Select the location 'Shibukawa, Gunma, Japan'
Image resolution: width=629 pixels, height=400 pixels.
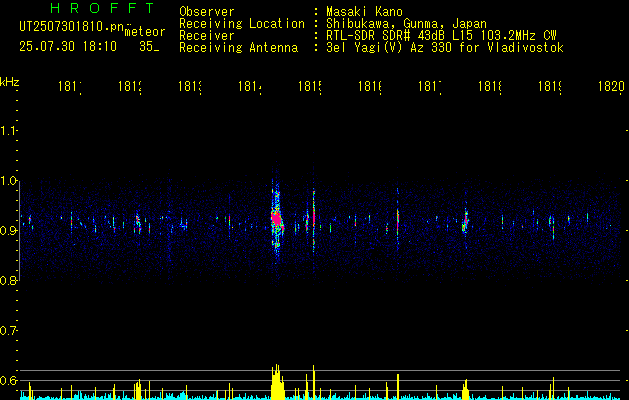[x=406, y=23]
